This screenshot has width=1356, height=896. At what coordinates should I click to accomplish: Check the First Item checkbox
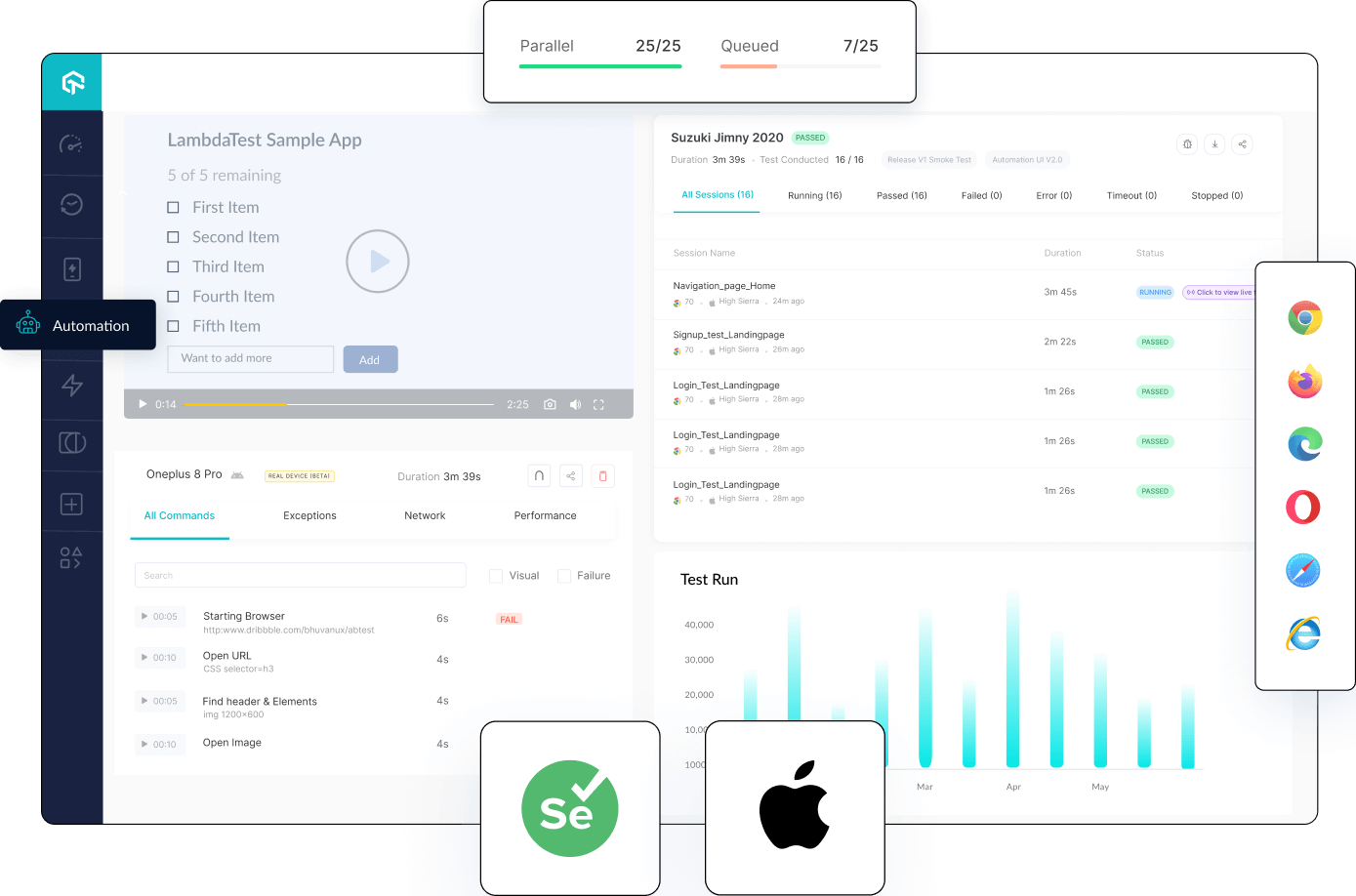pos(174,208)
